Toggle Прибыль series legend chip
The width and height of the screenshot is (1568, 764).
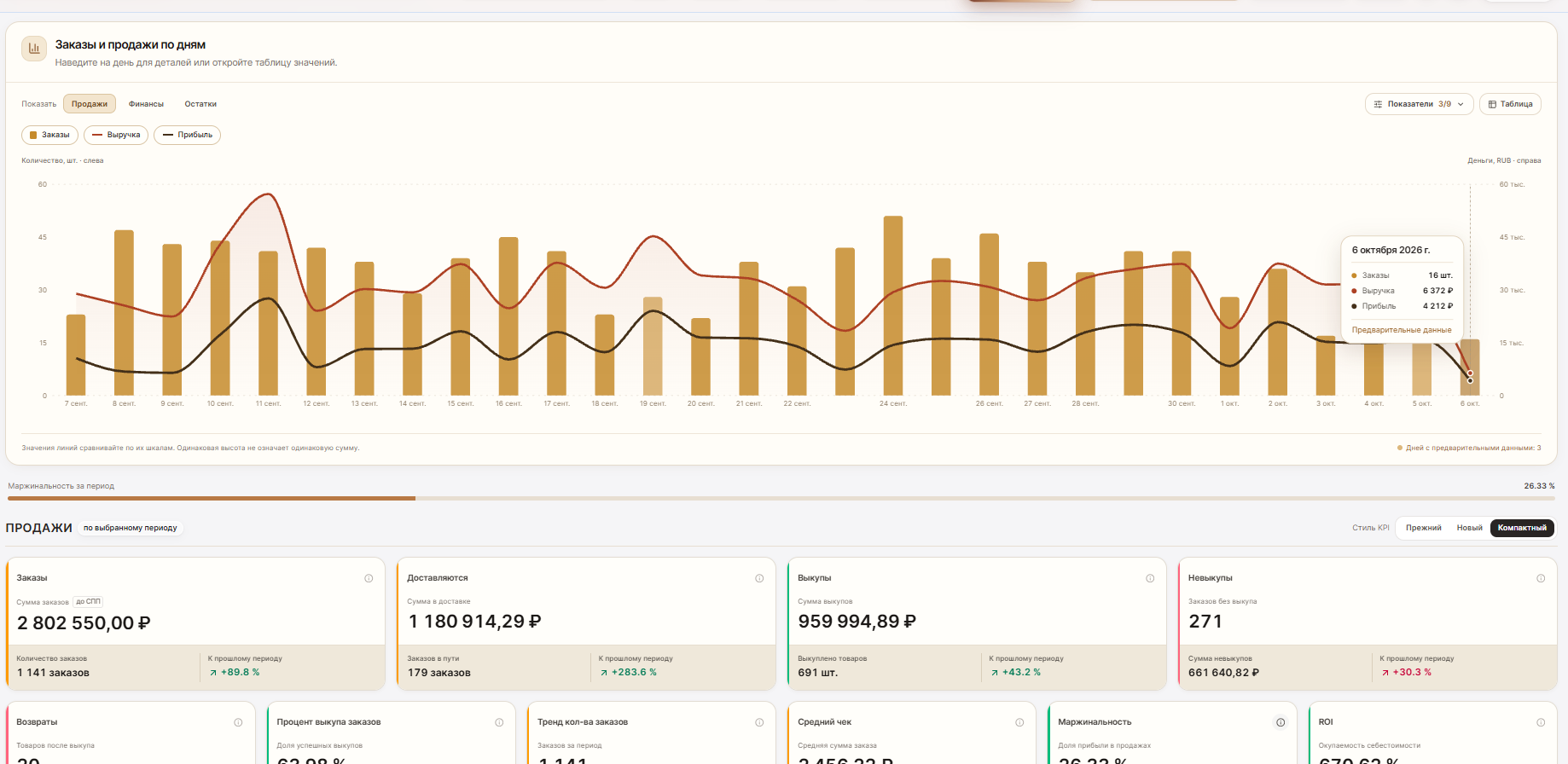coord(187,135)
